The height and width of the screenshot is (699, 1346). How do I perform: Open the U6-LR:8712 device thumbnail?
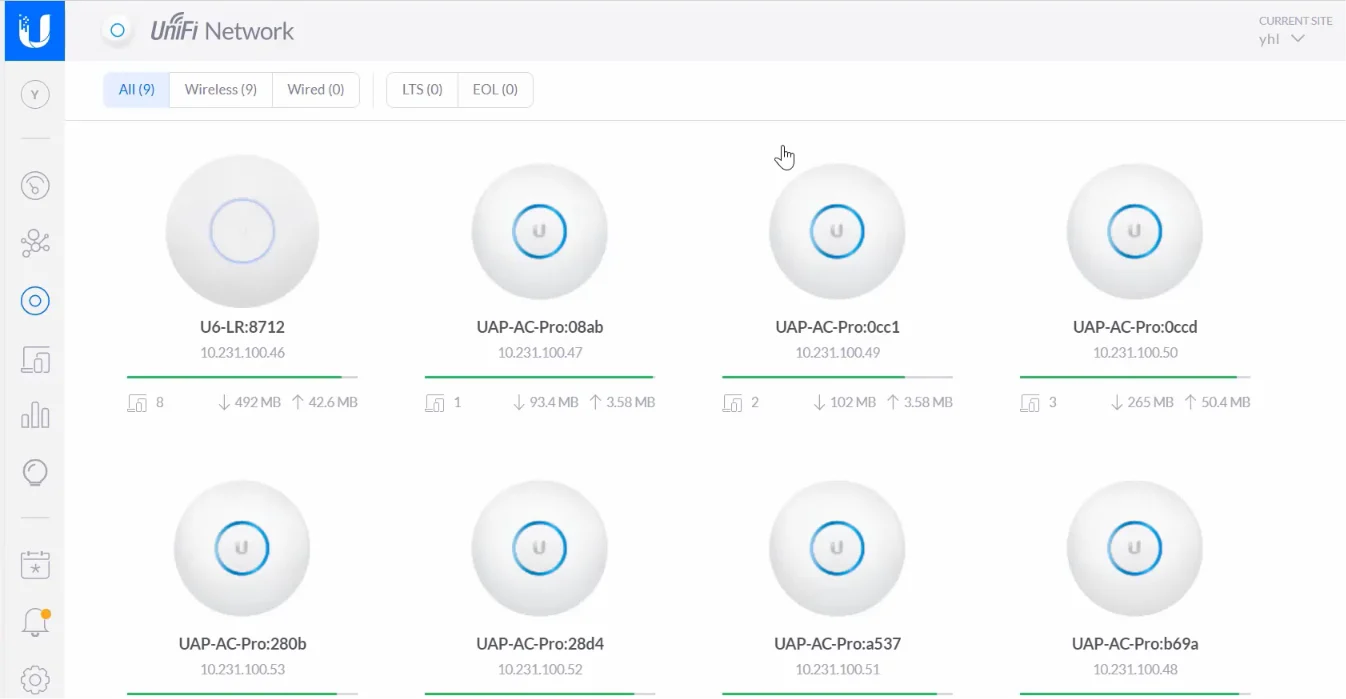point(242,231)
